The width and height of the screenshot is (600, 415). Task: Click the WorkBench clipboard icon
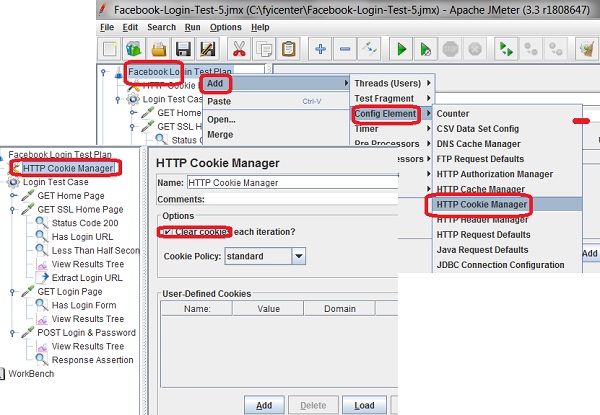pos(2,374)
